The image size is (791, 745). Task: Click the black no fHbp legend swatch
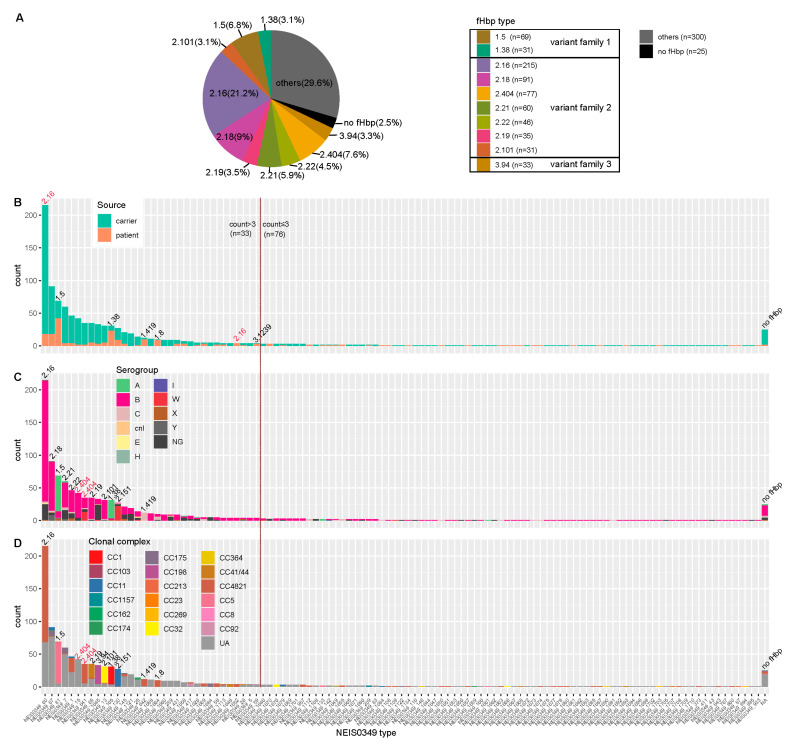(x=646, y=51)
